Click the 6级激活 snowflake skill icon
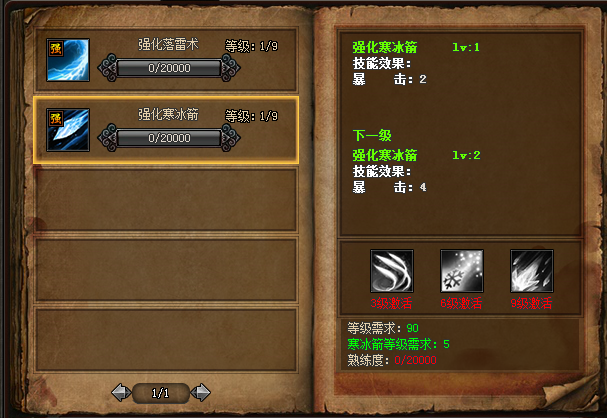 [x=462, y=271]
